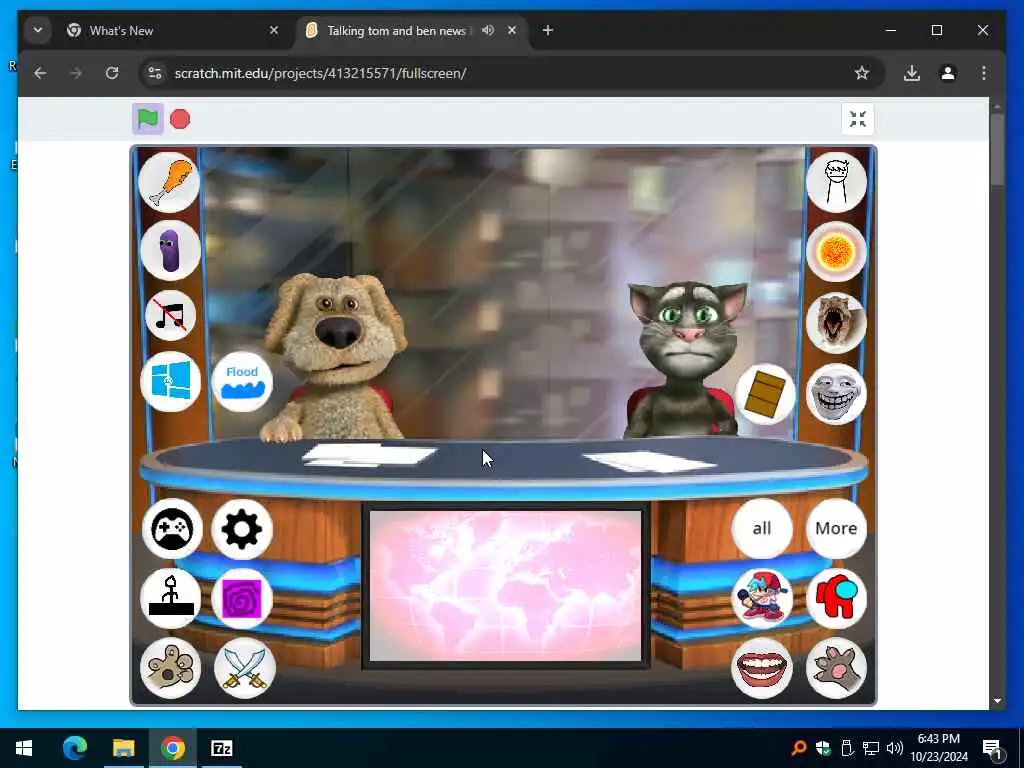The height and width of the screenshot is (768, 1024).
Task: Trigger the Flood button
Action: pyautogui.click(x=242, y=381)
